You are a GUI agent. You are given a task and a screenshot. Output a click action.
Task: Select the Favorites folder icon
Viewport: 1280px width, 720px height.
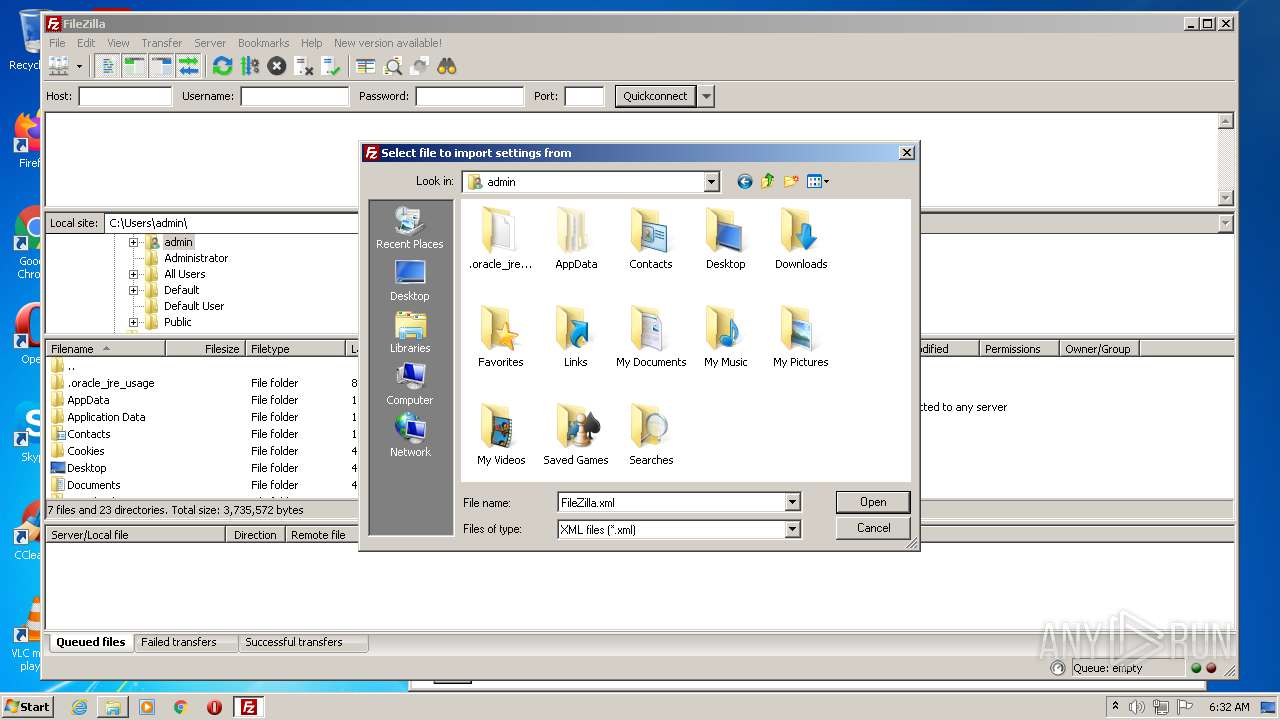500,328
